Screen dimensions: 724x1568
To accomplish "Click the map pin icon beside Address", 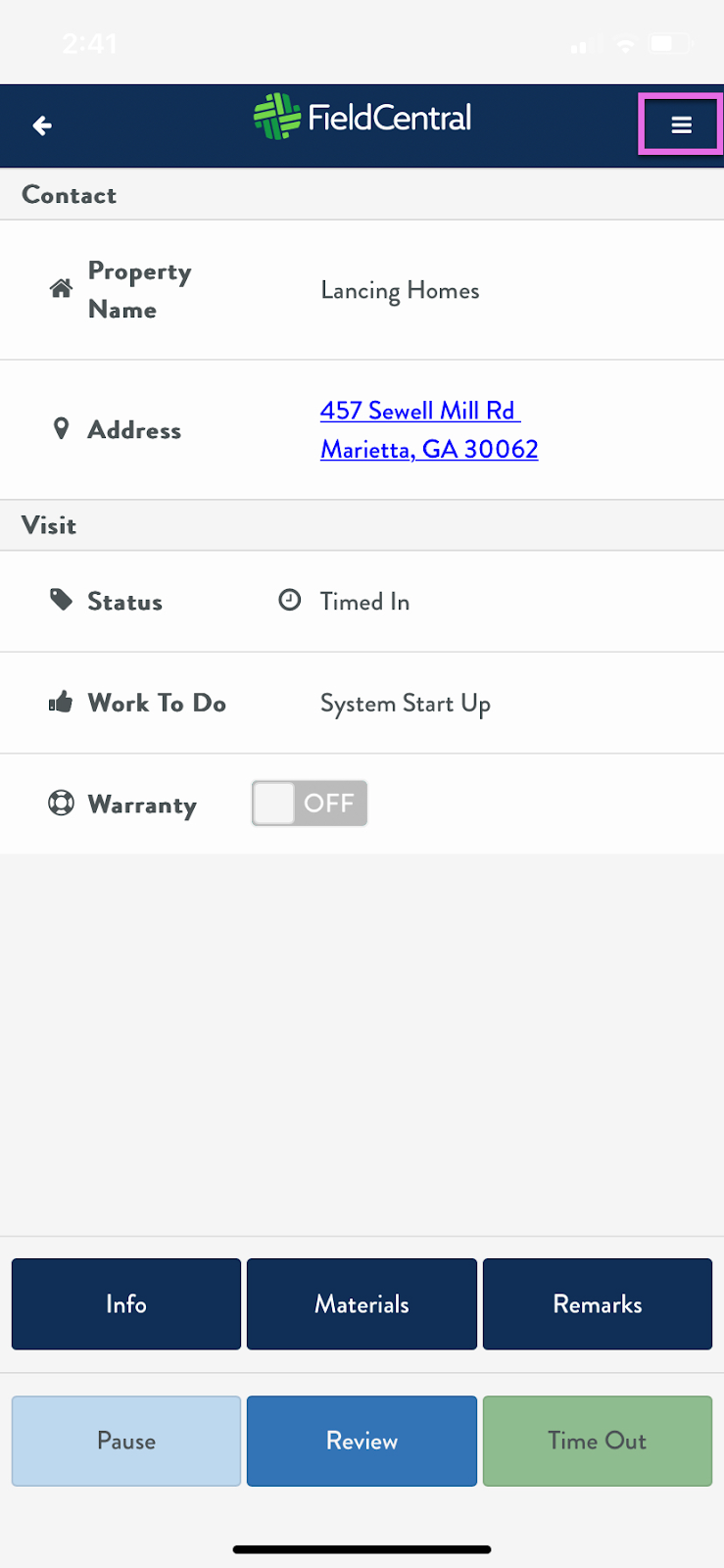I will [61, 428].
